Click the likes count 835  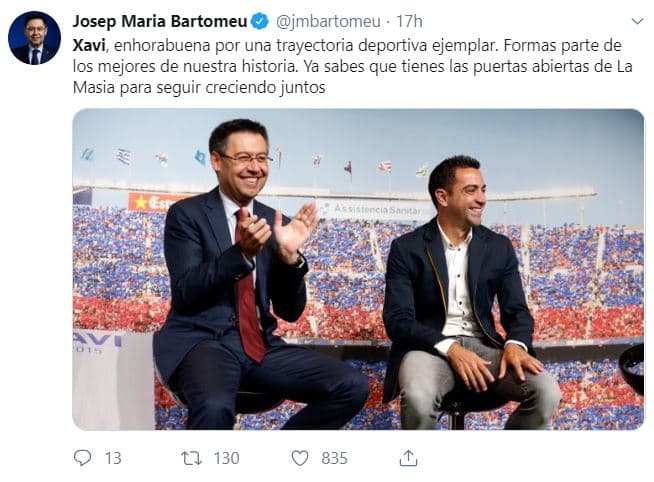334,457
